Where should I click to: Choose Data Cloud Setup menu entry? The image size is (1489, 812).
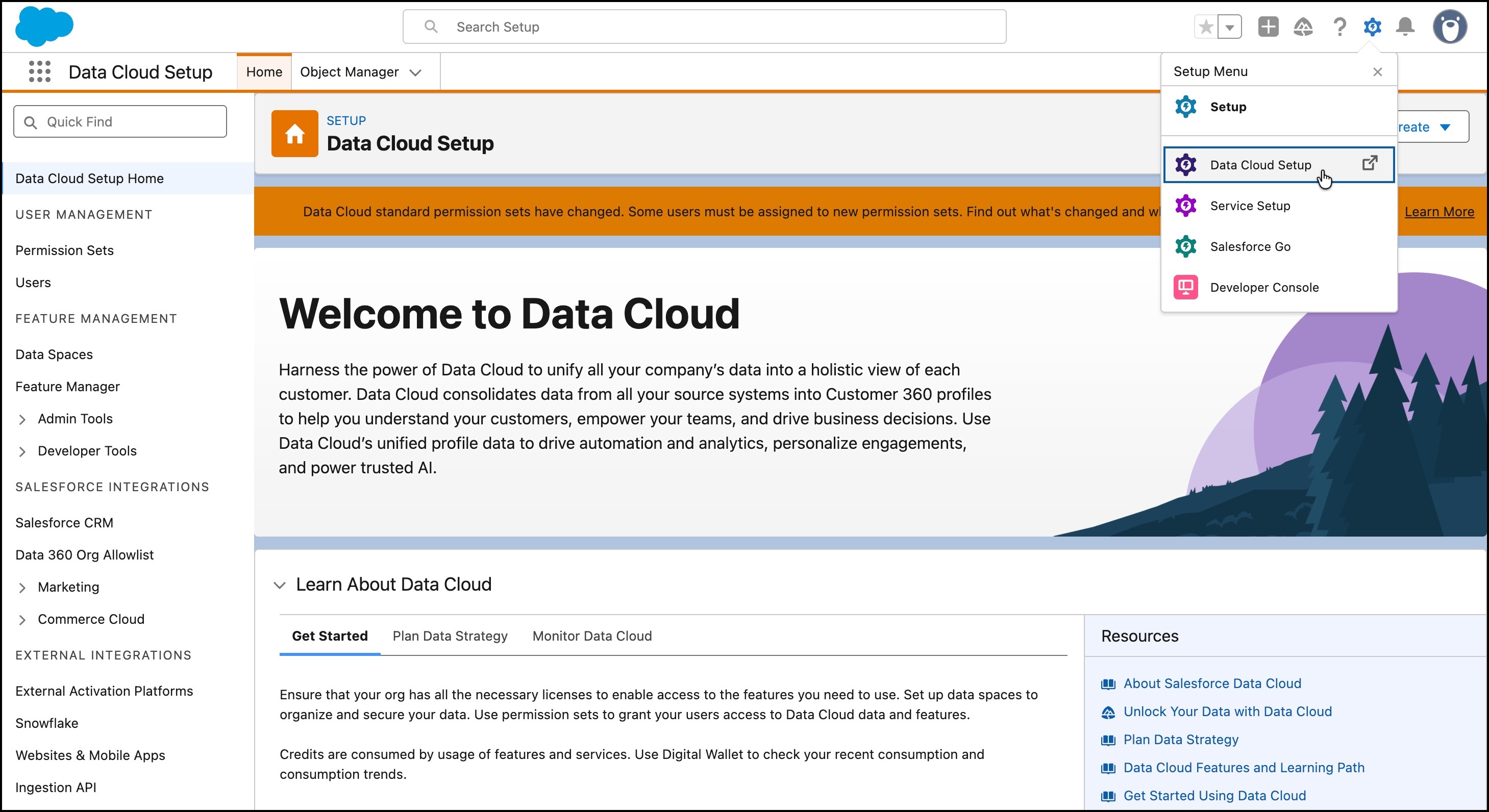pyautogui.click(x=1279, y=165)
